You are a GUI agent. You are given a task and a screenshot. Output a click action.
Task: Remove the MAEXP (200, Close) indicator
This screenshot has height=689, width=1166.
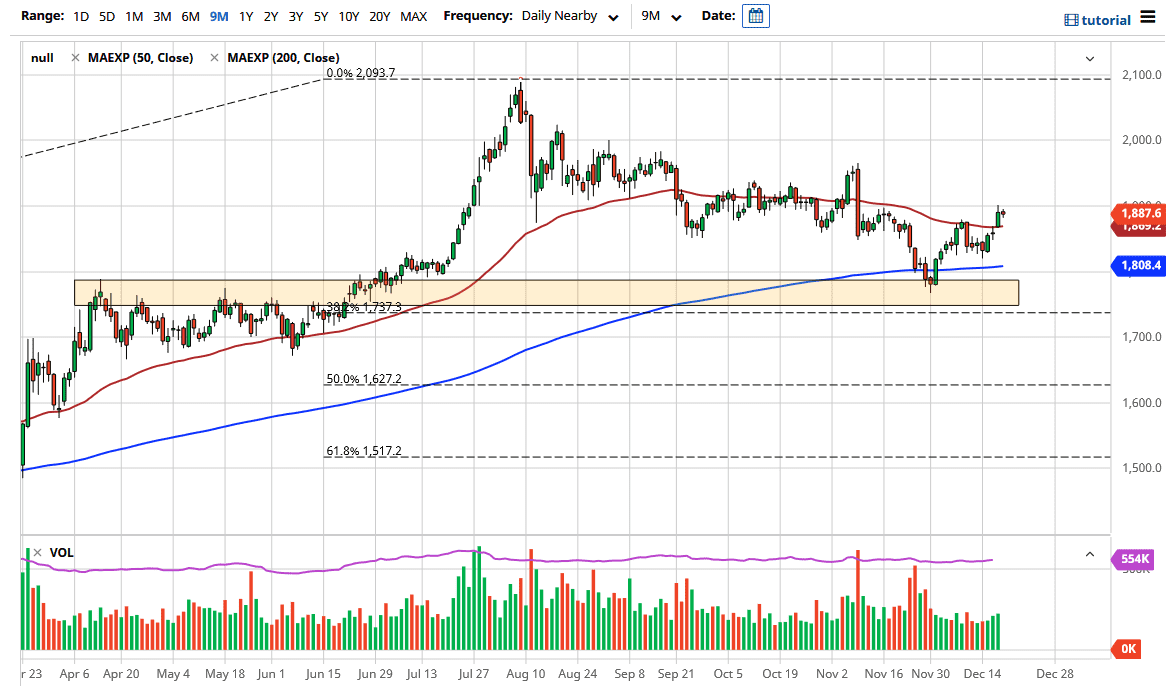214,57
